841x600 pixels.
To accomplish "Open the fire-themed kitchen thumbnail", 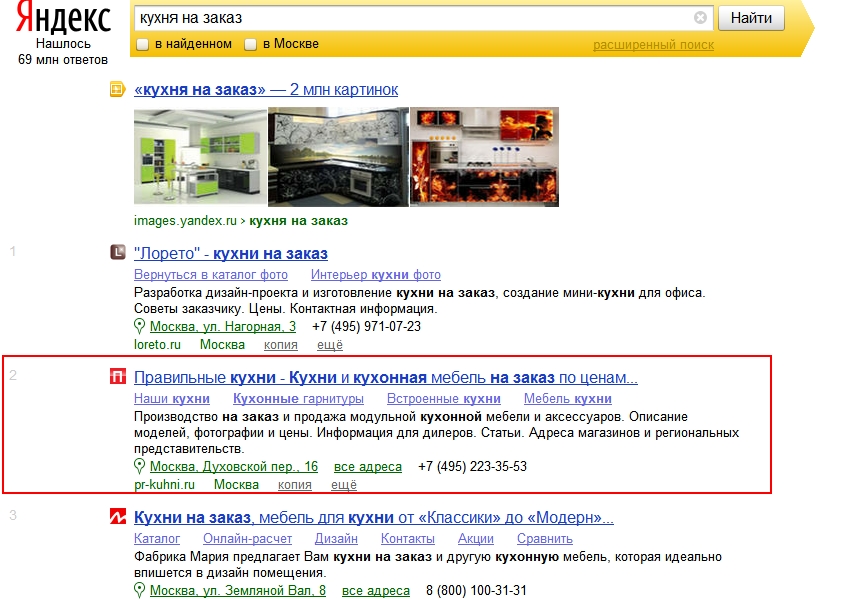I will [x=484, y=157].
